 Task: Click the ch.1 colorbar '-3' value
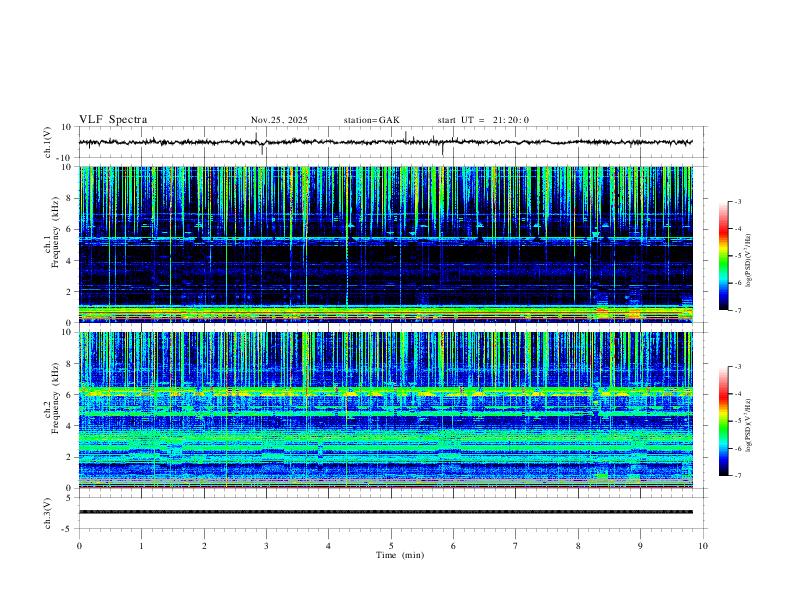click(x=738, y=201)
